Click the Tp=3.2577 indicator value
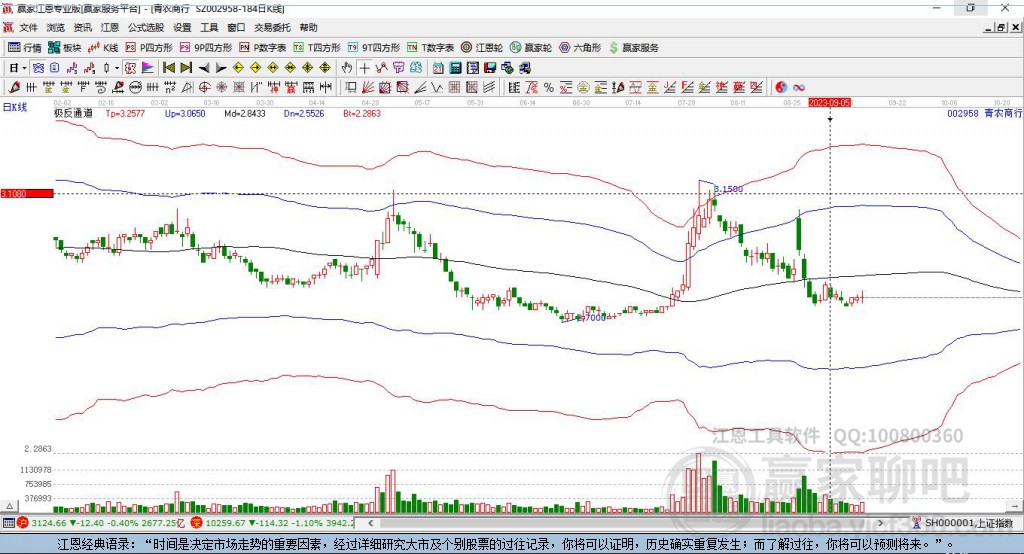1024x554 pixels. pos(125,114)
